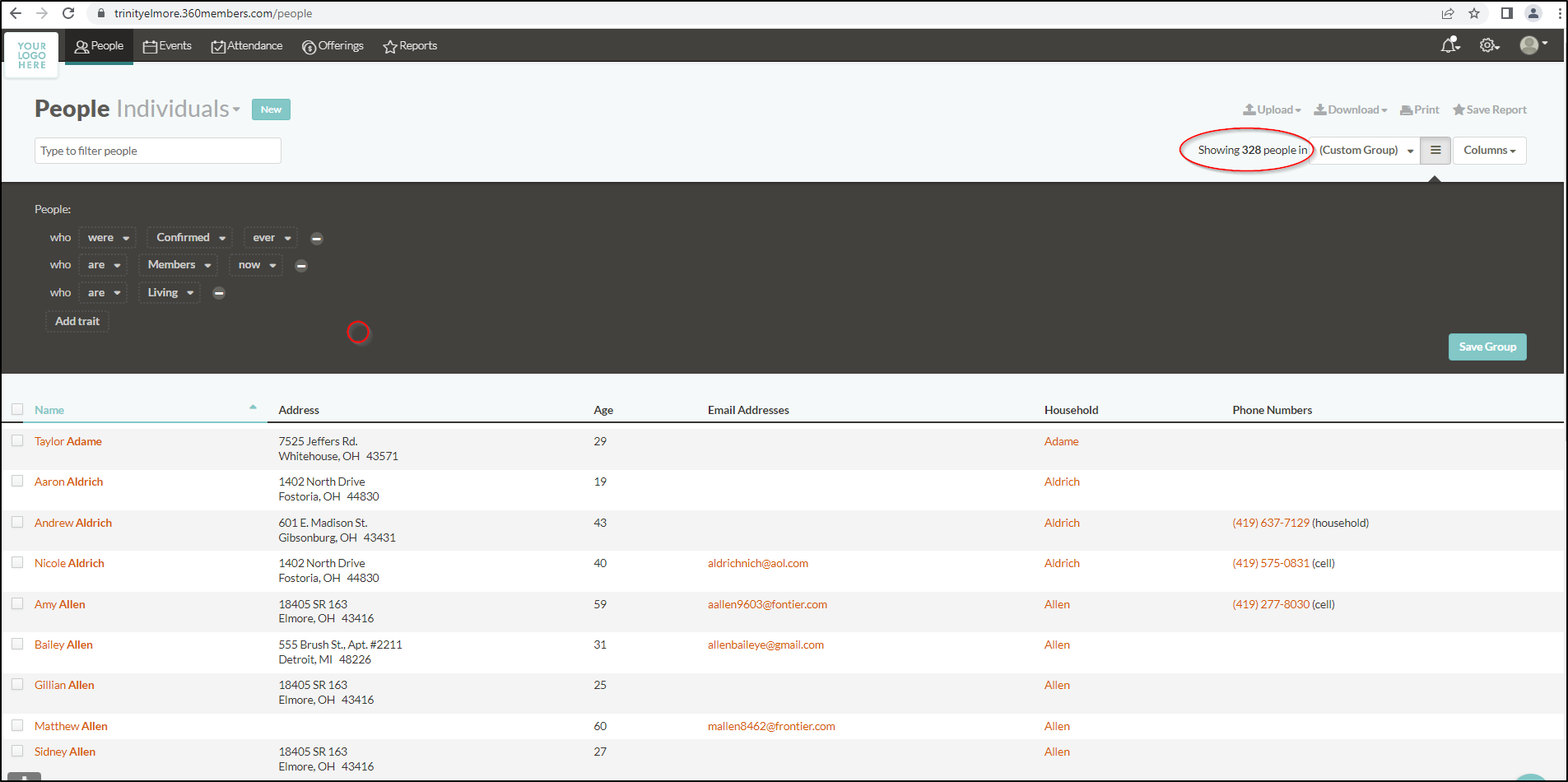The height and width of the screenshot is (782, 1568).
Task: Click the Address column header
Action: (x=299, y=410)
